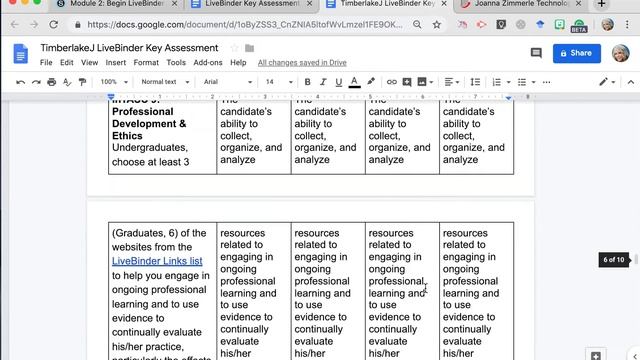Go to Docs home icon
640x360 pixels.
(20, 53)
